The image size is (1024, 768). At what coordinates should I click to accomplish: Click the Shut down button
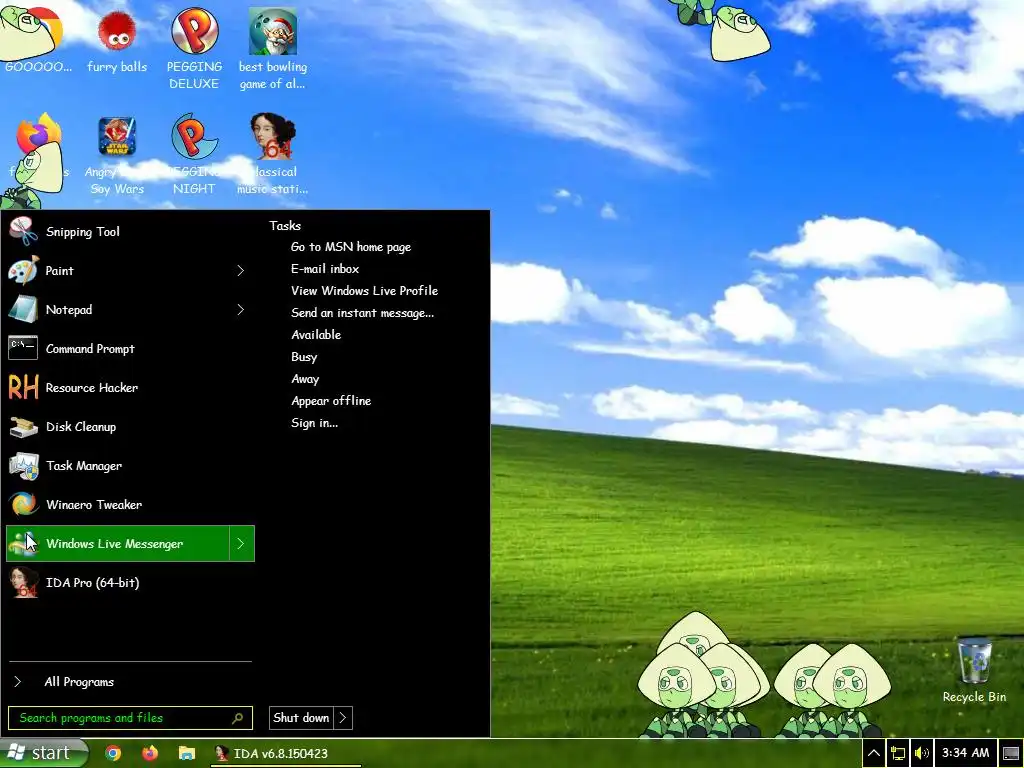(x=301, y=718)
